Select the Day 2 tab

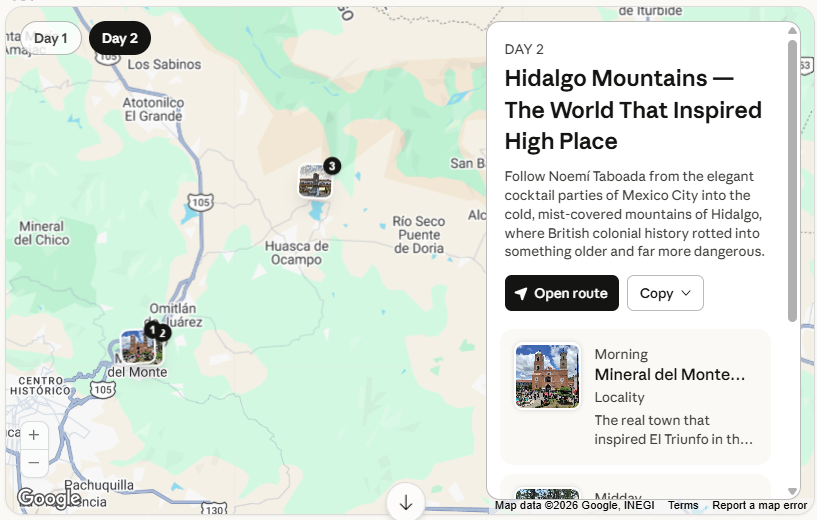coord(120,38)
